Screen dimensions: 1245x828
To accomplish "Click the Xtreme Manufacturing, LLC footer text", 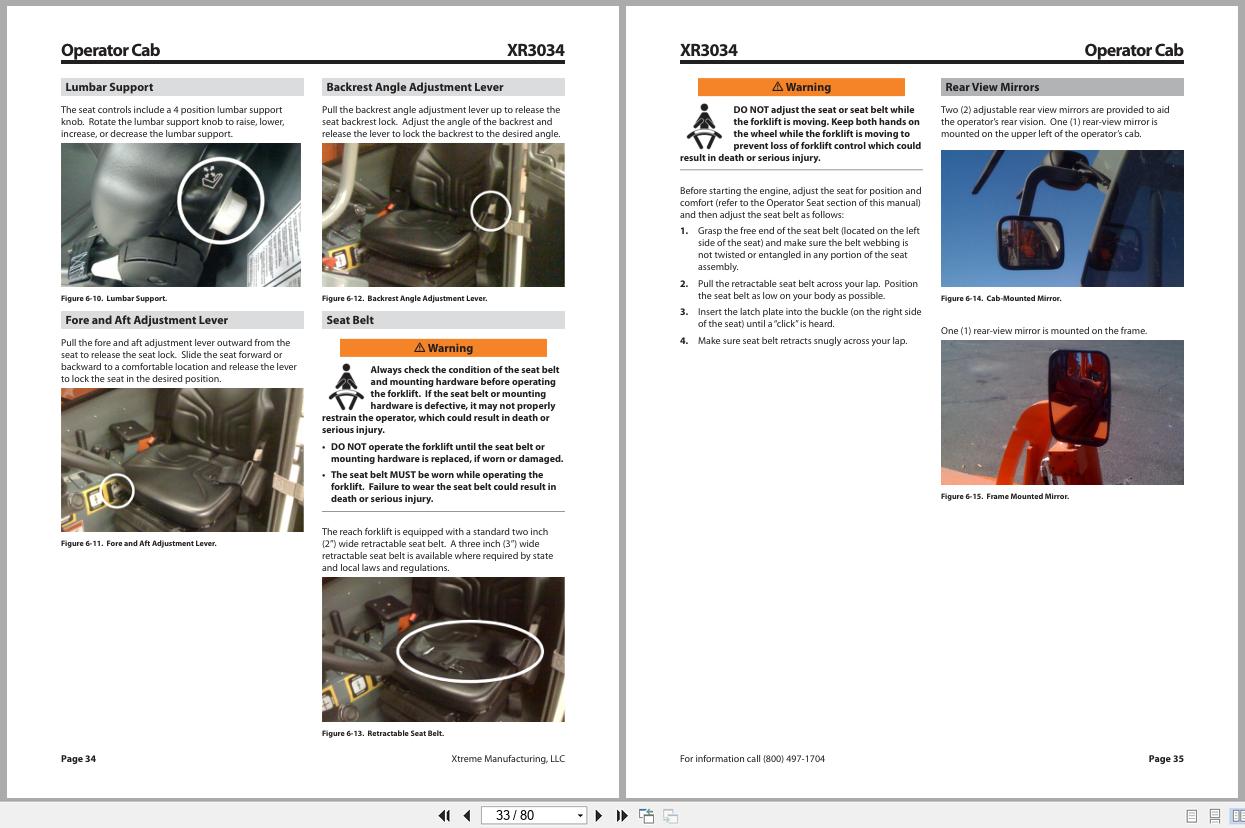I will 508,759.
